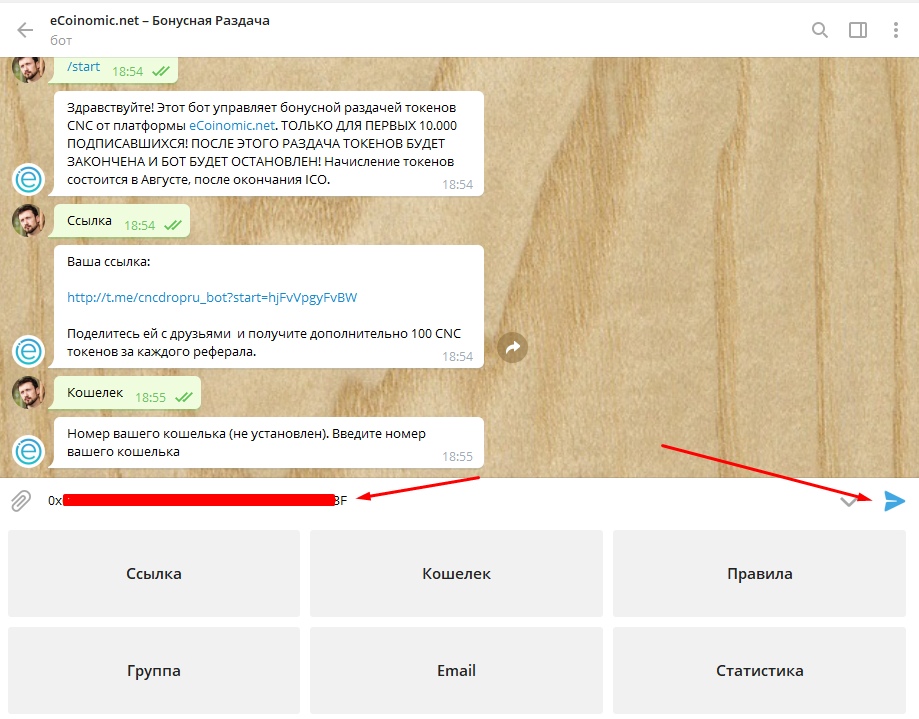Viewport: 919px width, 719px height.
Task: Open the three-dot chat options menu
Action: (896, 30)
